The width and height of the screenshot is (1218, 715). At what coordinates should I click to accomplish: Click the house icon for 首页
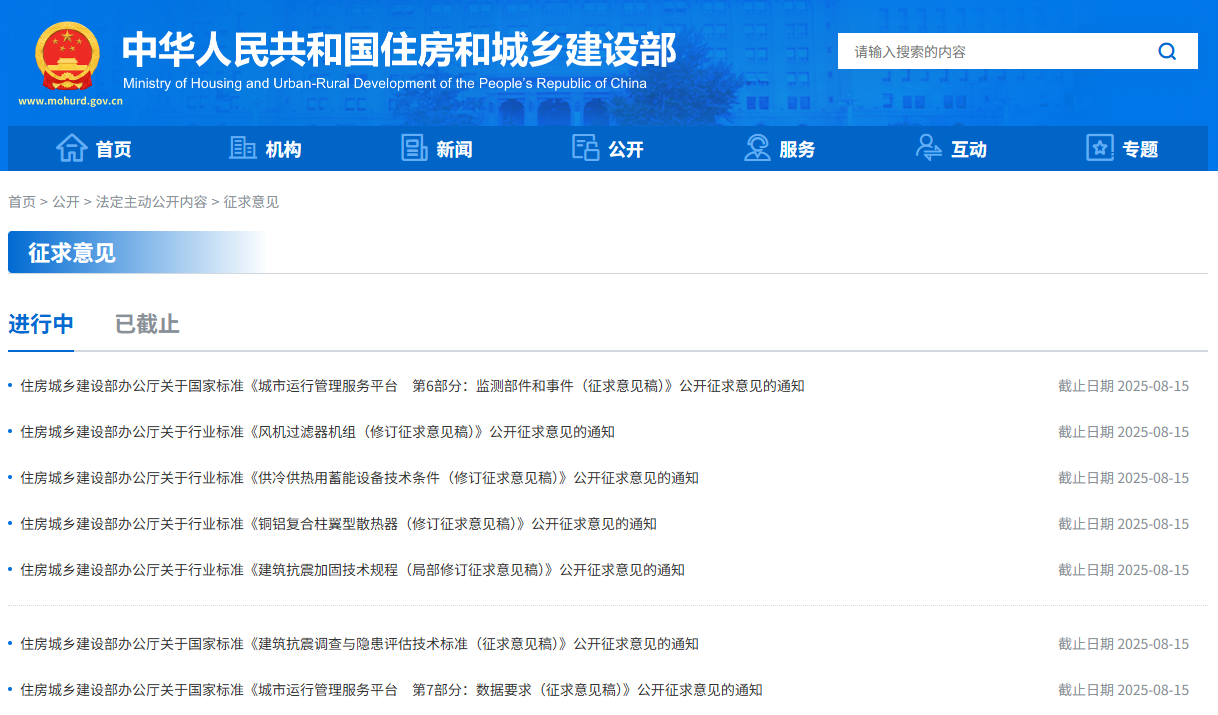(72, 148)
